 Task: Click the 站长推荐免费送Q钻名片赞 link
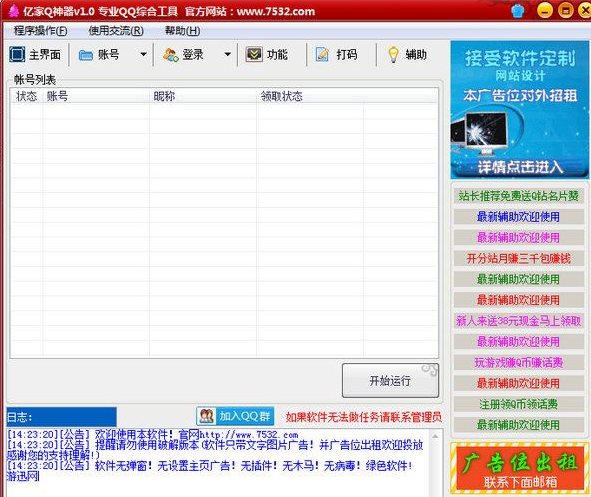pyautogui.click(x=518, y=196)
